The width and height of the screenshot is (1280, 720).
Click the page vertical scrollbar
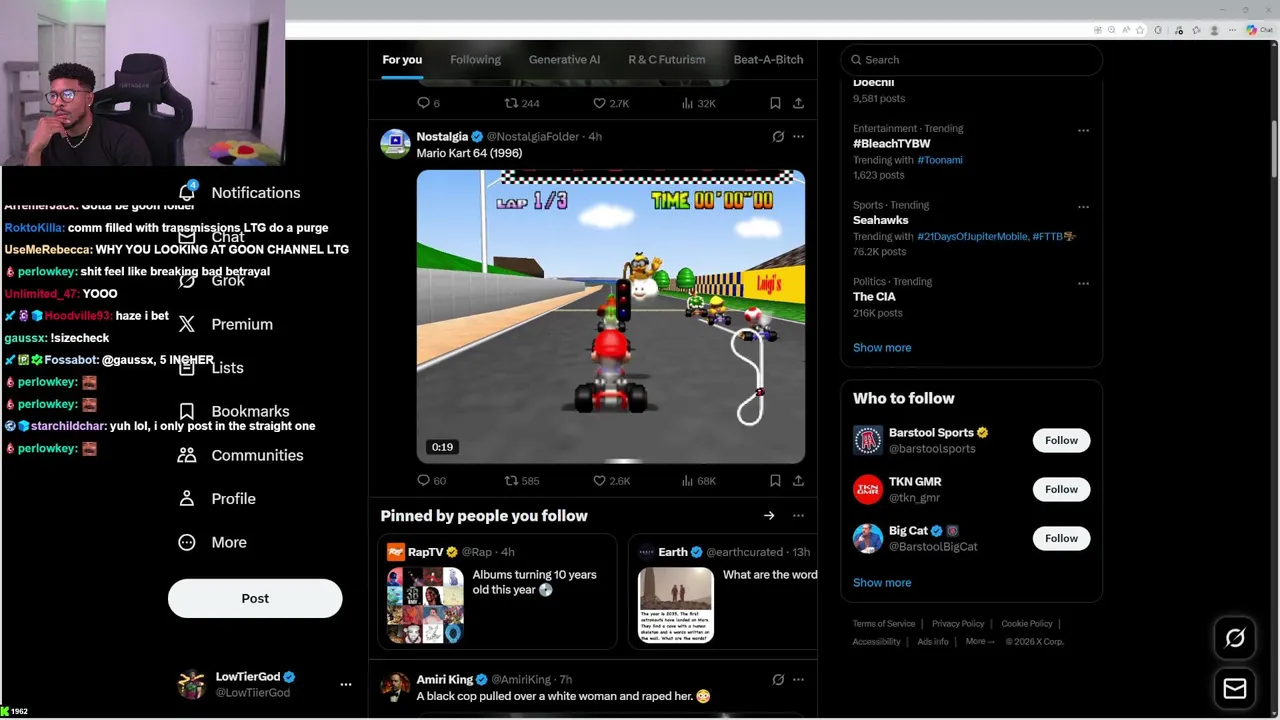click(x=1274, y=150)
